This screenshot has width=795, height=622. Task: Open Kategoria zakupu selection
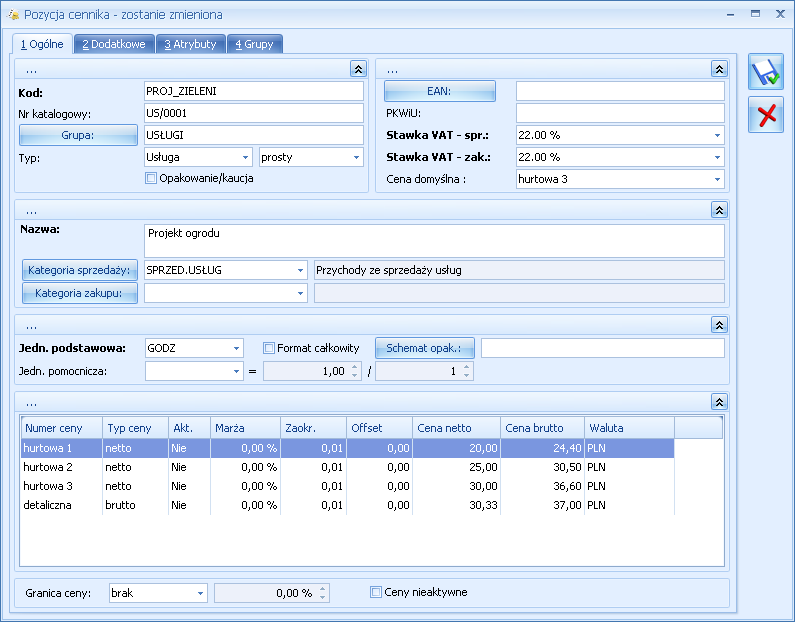point(80,293)
